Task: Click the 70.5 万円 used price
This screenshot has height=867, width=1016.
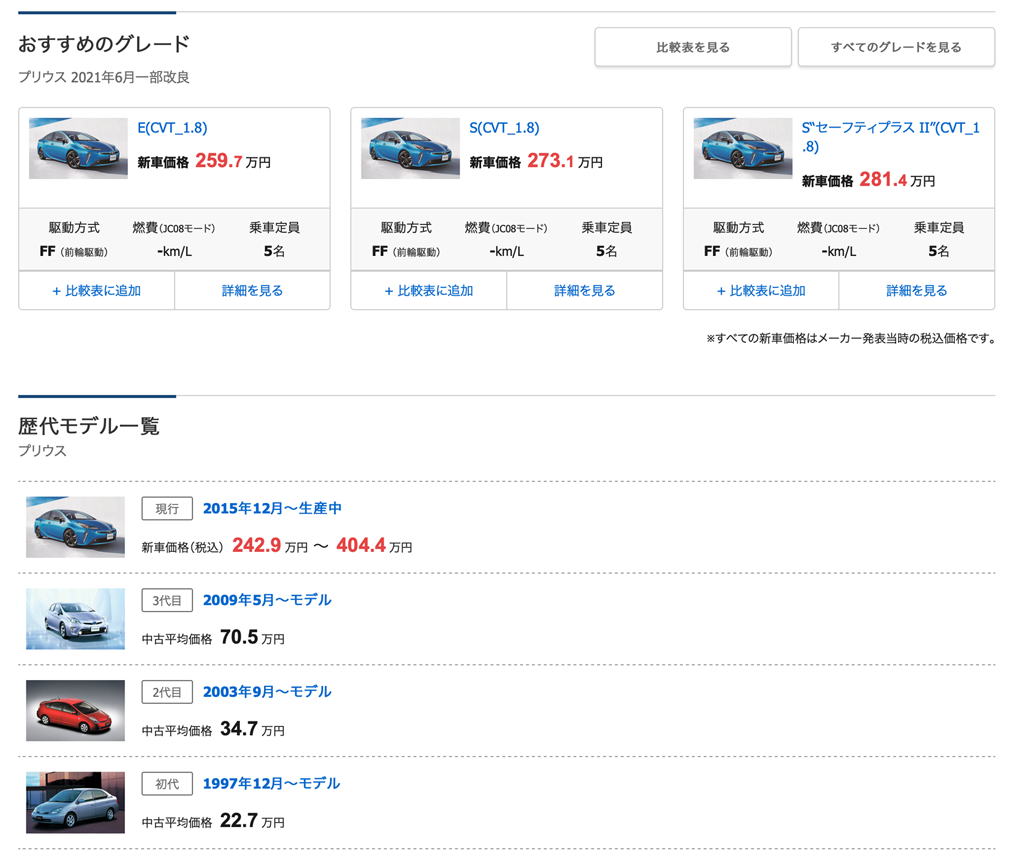Action: click(x=252, y=638)
